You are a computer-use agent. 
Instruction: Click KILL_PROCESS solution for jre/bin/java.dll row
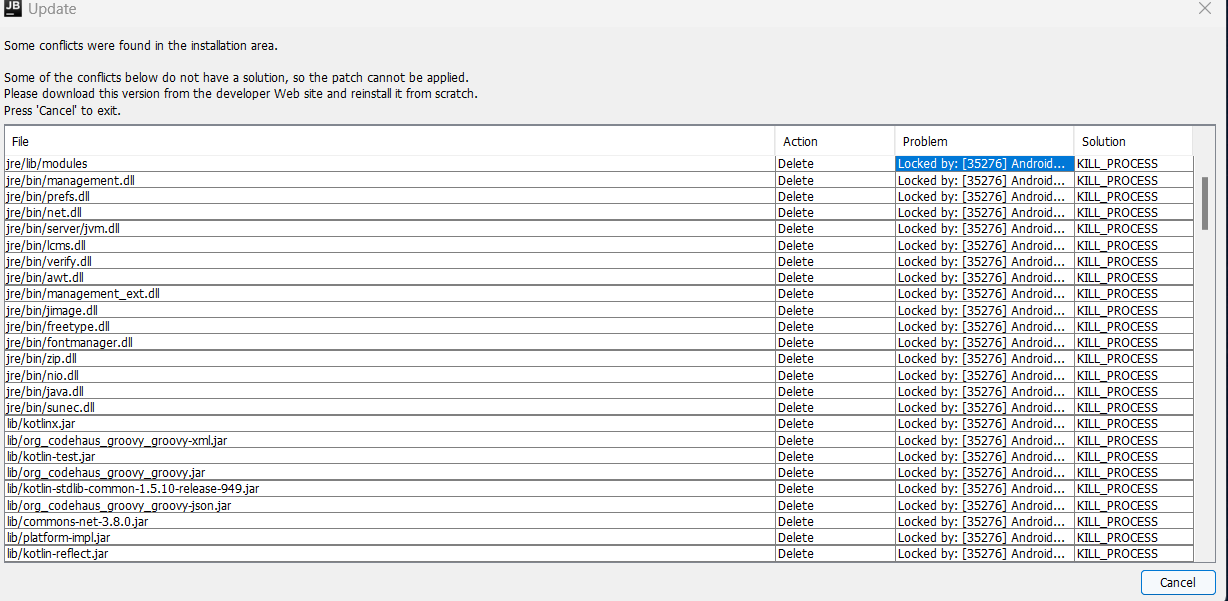1134,391
